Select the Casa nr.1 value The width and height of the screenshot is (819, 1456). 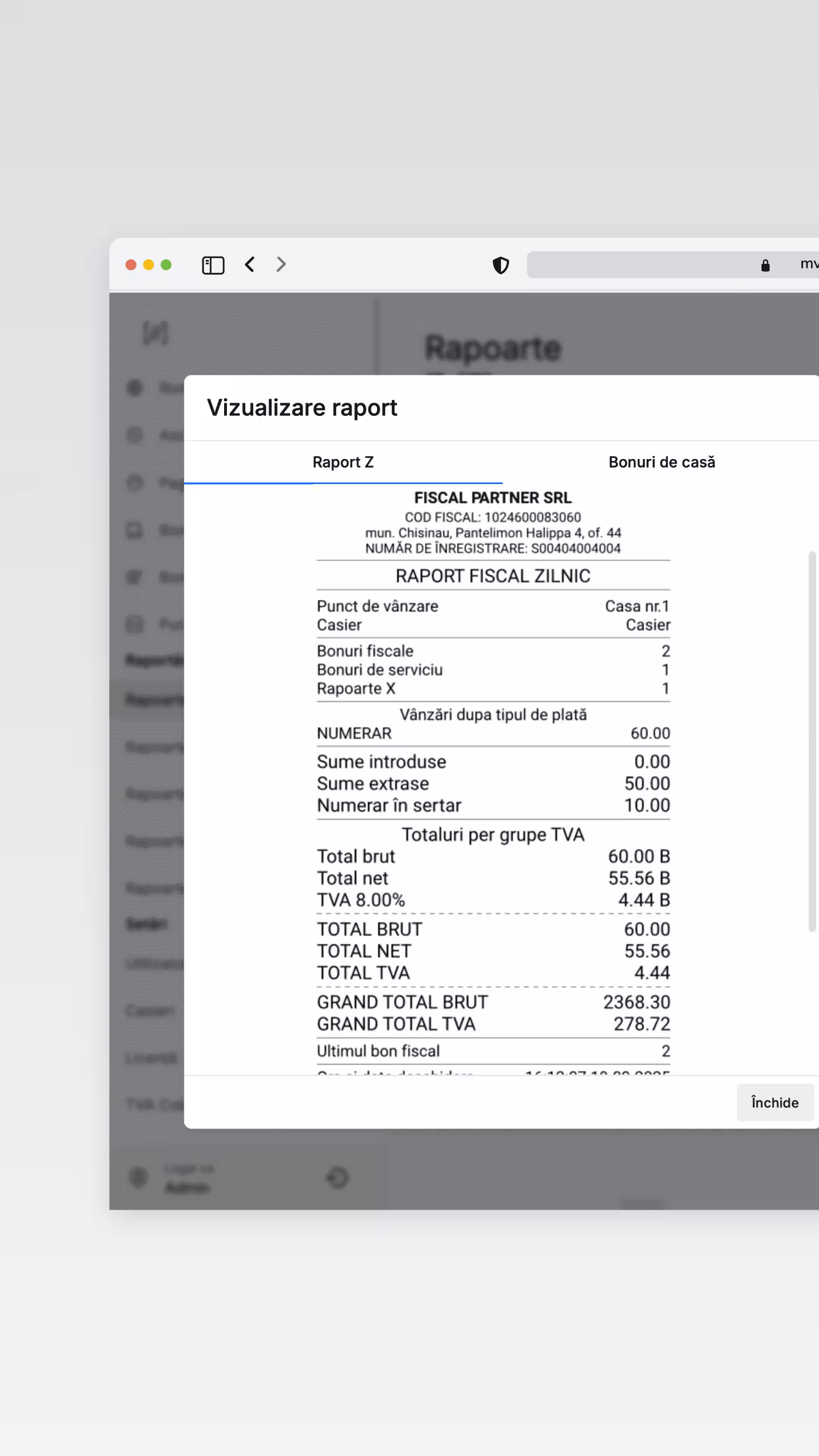(638, 606)
